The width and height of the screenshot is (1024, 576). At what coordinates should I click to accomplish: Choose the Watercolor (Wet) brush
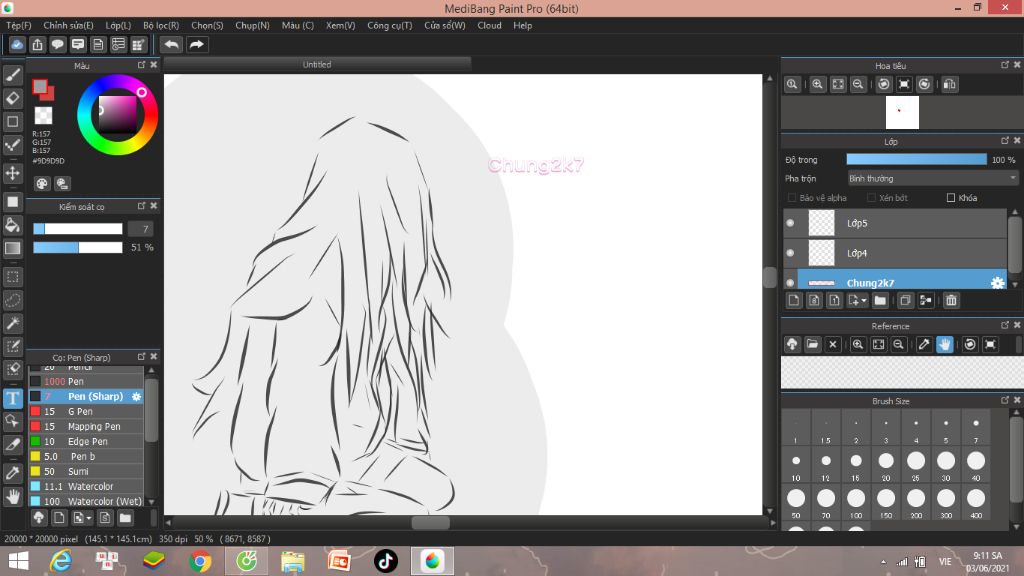tap(86, 502)
